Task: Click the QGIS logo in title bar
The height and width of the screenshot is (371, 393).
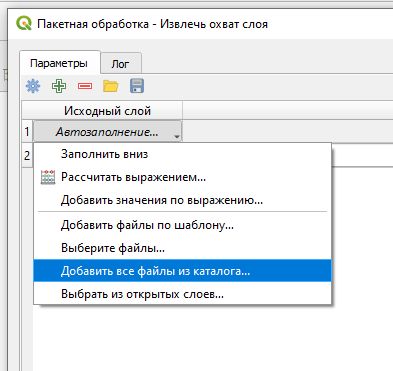Action: coord(24,24)
